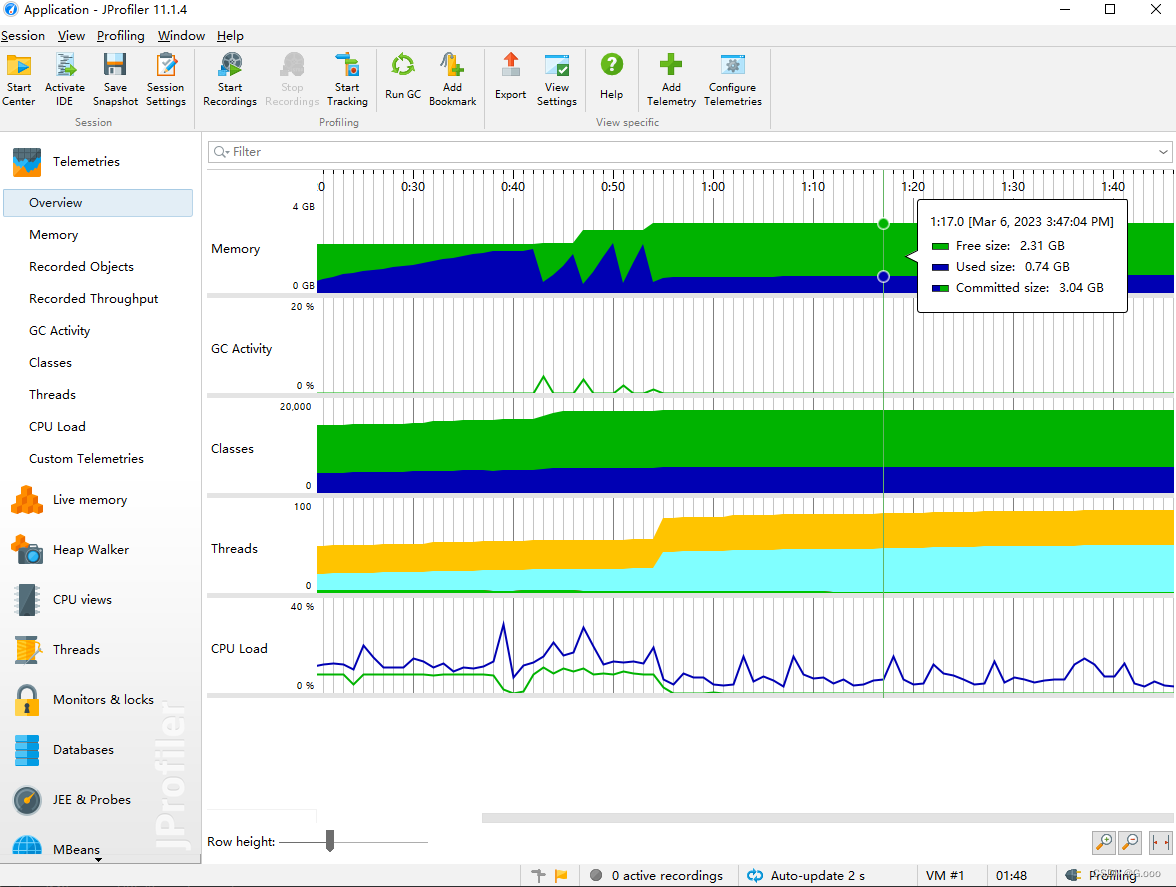
Task: Start Recordings from the toolbar
Action: point(230,79)
